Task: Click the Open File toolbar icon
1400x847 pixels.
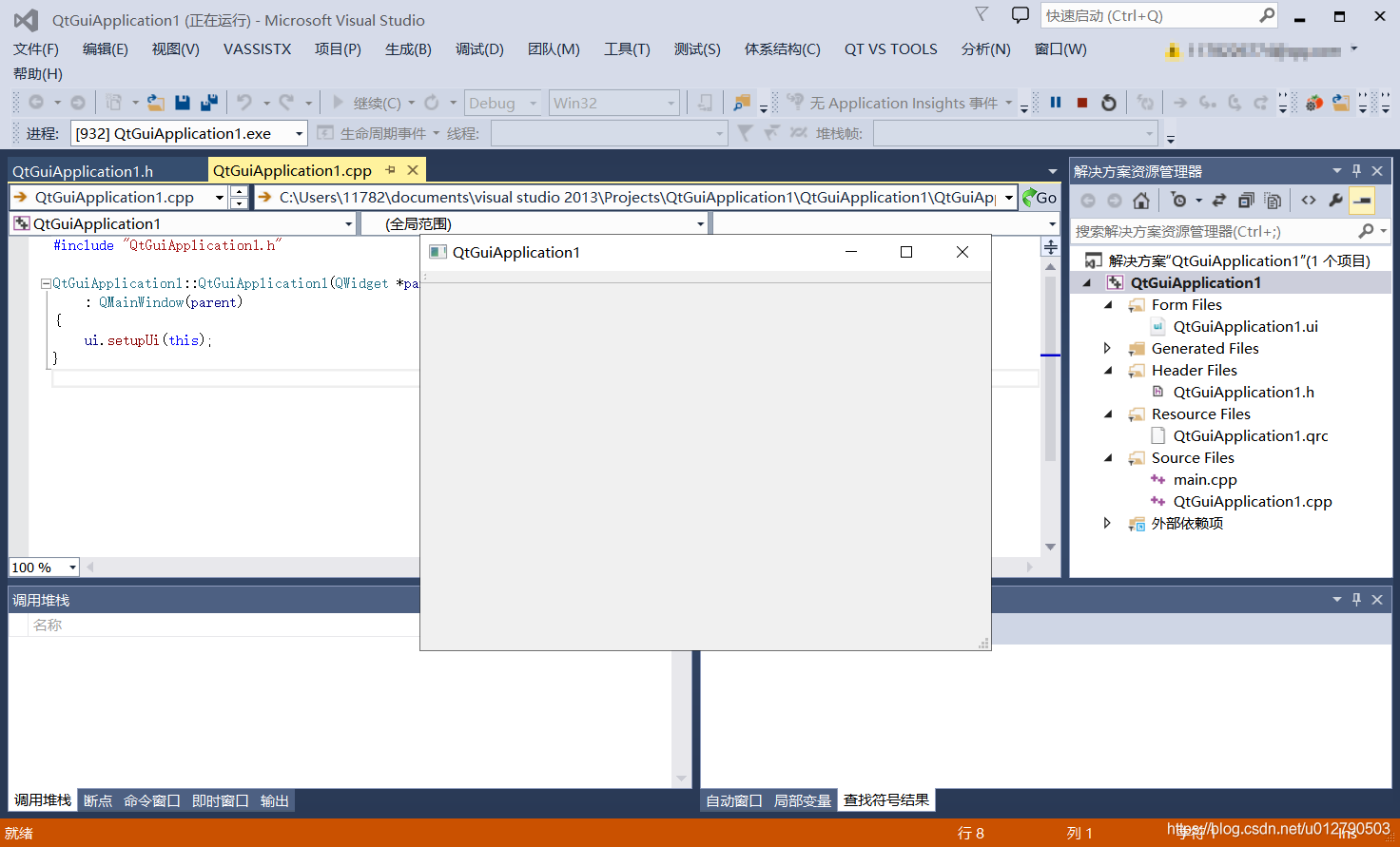Action: click(x=155, y=103)
